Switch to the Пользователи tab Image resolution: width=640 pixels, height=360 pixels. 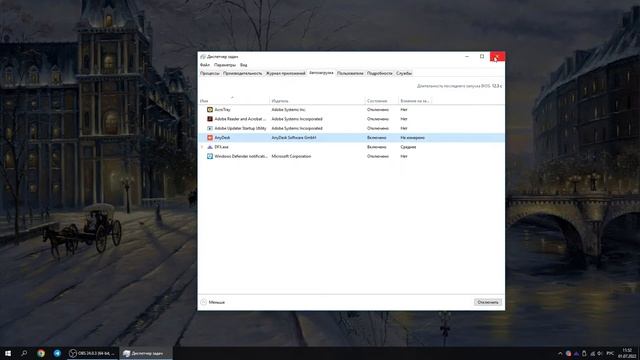tap(350, 73)
